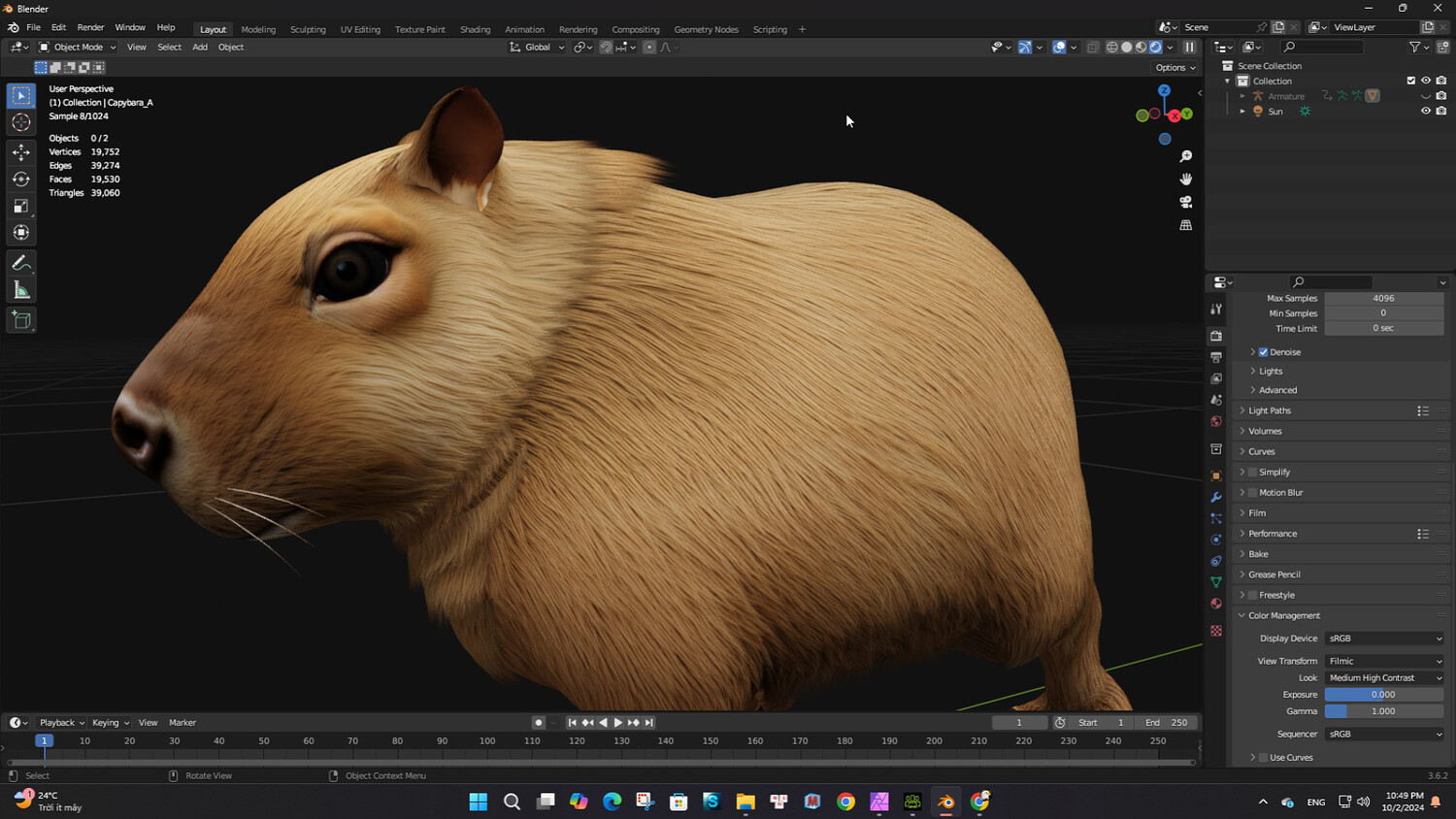Open the Look Medium High Contrast dropdown
Screen dimensions: 1456x819
(1383, 678)
